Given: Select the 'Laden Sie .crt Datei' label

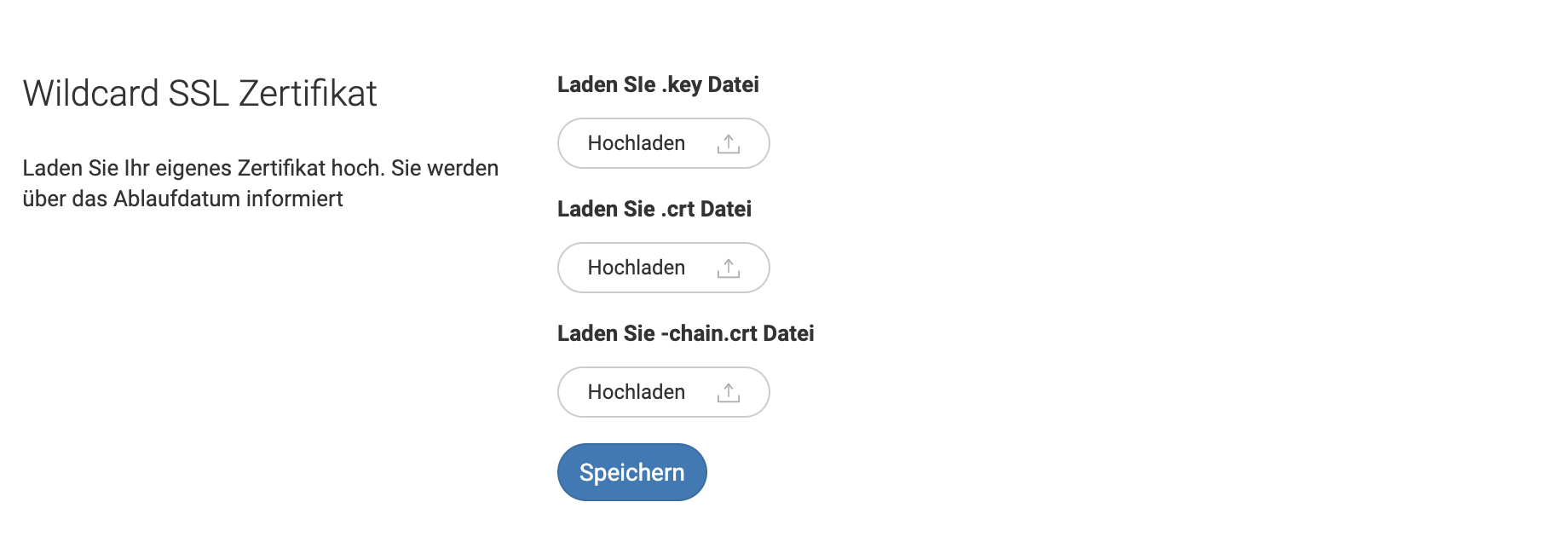Looking at the screenshot, I should click(654, 209).
